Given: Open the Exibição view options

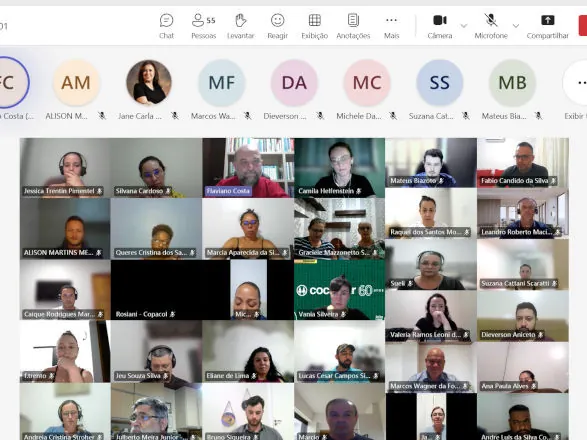Looking at the screenshot, I should coord(314,26).
